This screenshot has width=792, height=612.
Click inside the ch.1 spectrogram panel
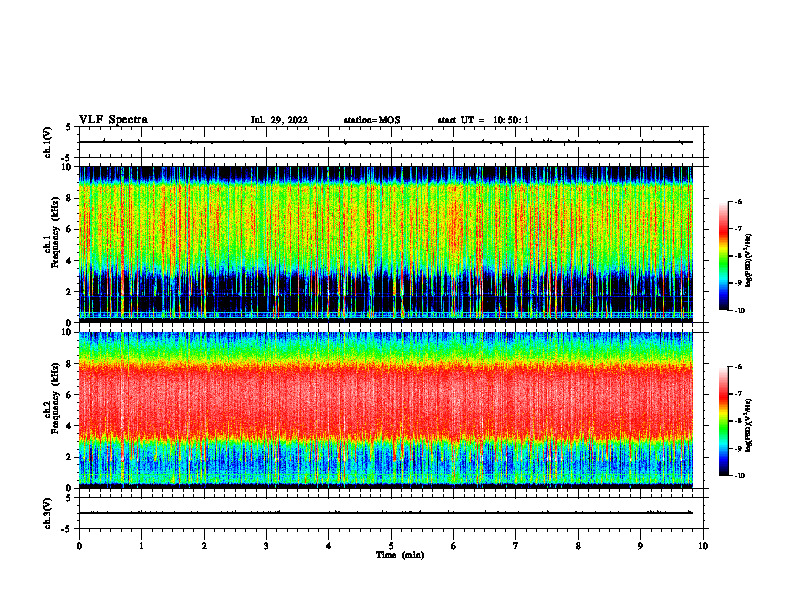coord(386,244)
